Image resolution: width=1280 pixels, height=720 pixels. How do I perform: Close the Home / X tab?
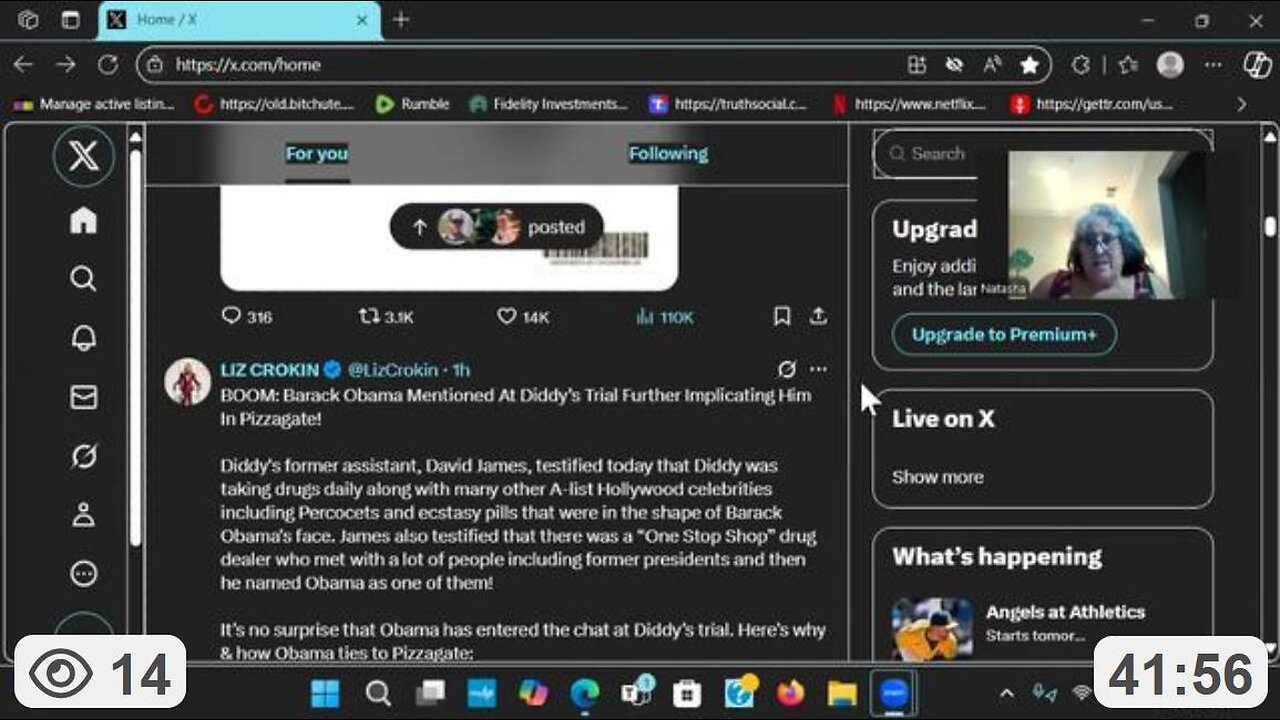362,20
